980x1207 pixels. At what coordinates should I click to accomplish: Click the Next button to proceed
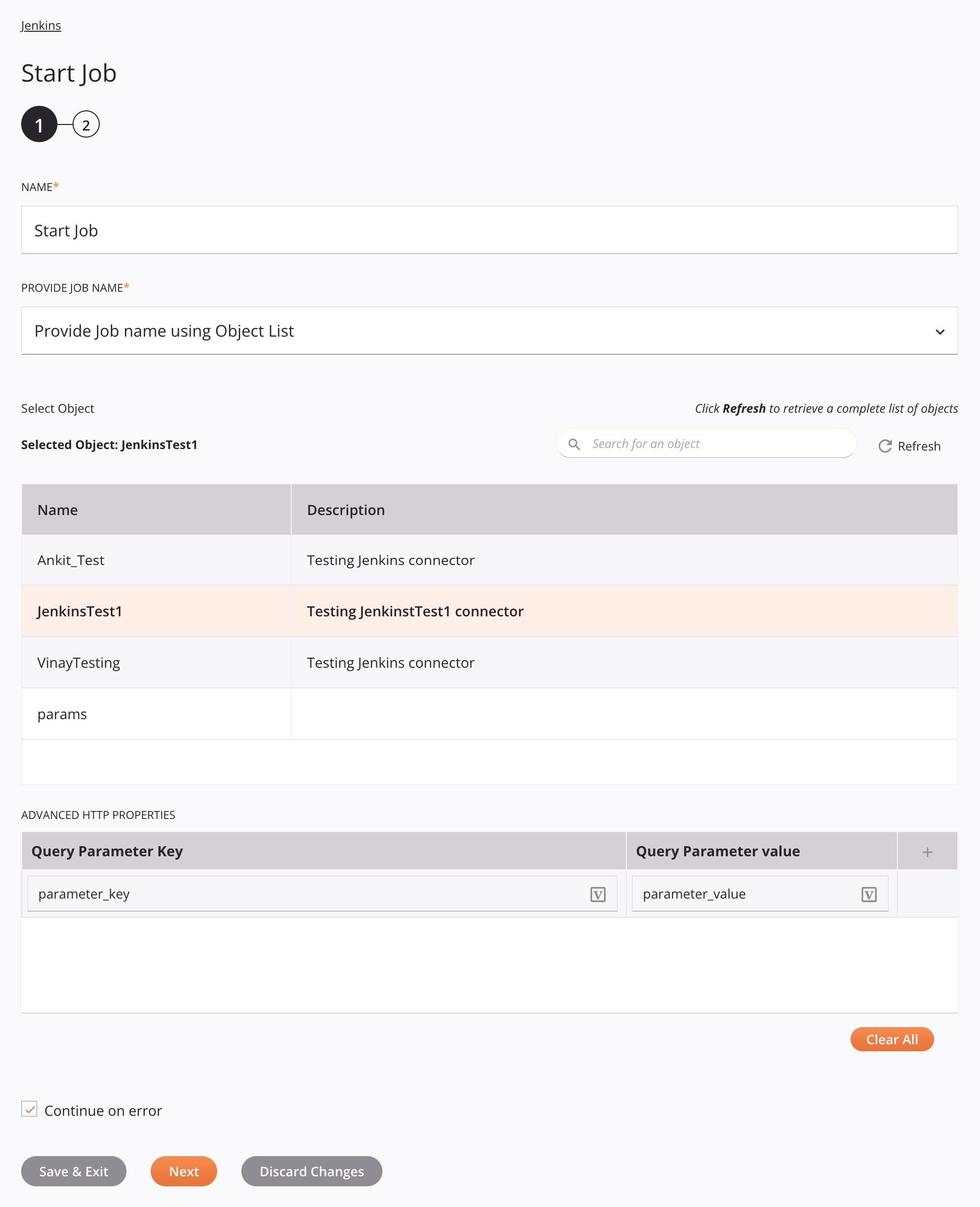click(x=184, y=1171)
